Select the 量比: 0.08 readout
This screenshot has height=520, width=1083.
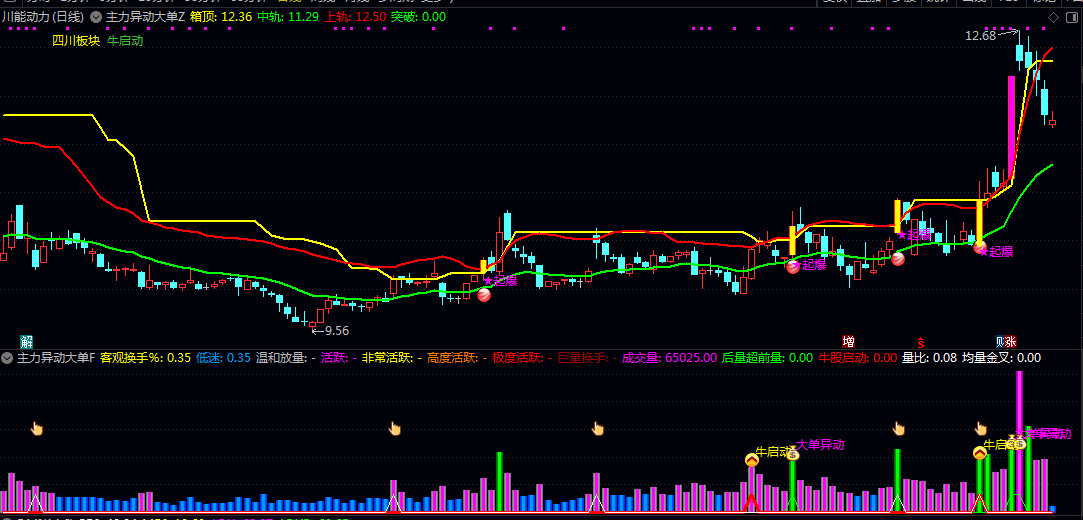[x=930, y=358]
